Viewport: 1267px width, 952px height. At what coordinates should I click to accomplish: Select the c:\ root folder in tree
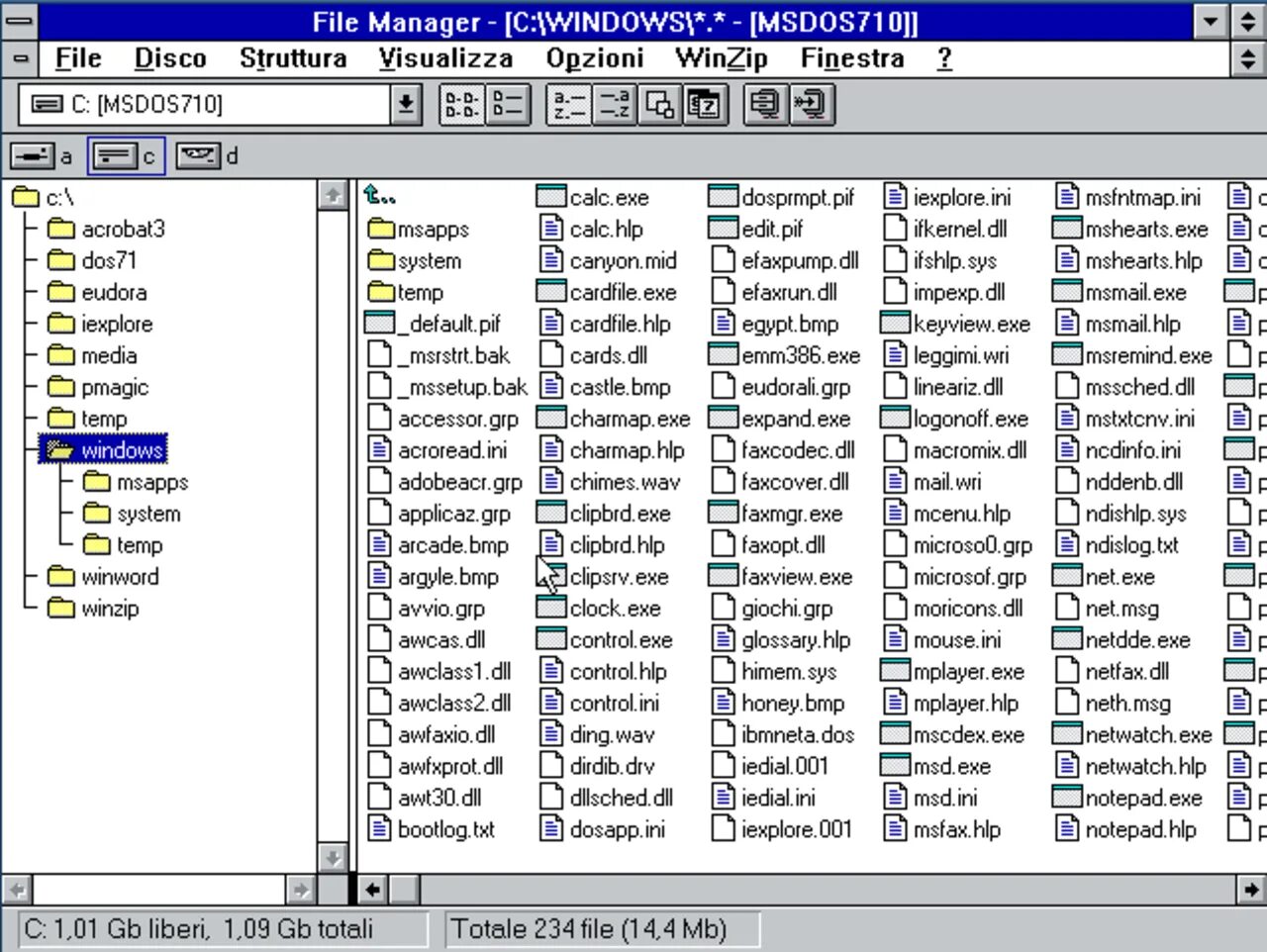click(x=44, y=198)
